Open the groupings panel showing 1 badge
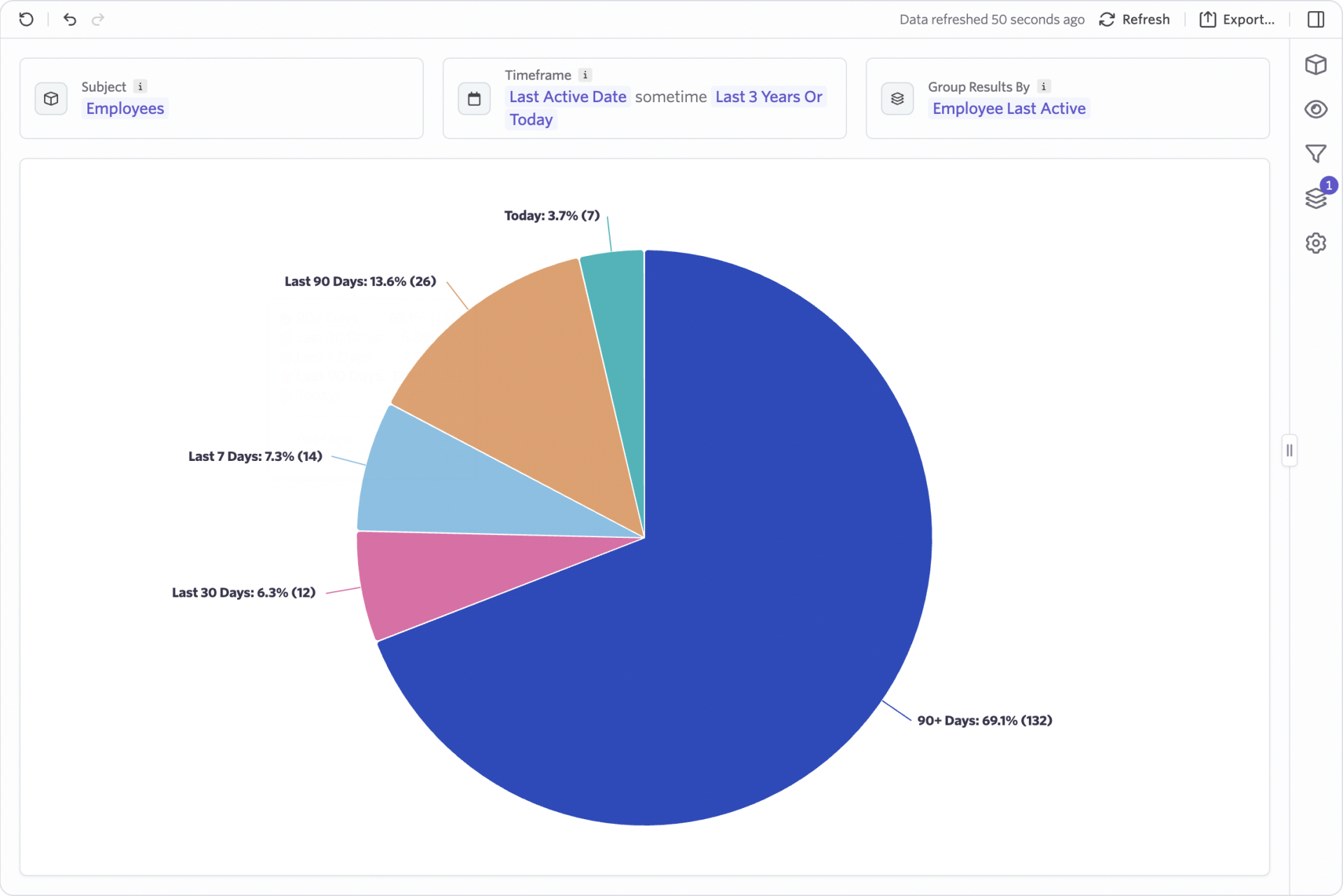Viewport: 1343px width, 896px height. tap(1316, 198)
